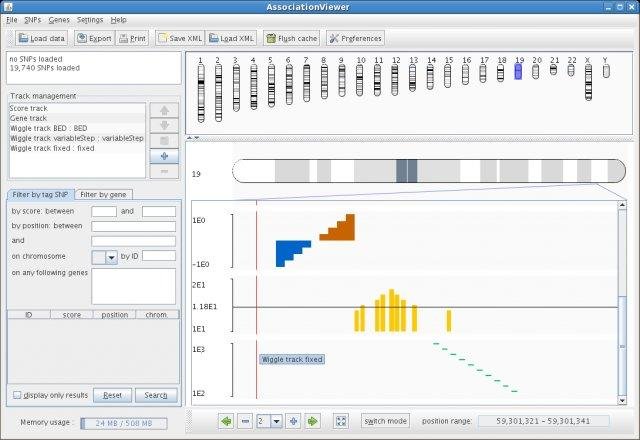The image size is (640, 440).
Task: Open Preferences from the toolbar
Action: coord(355,38)
